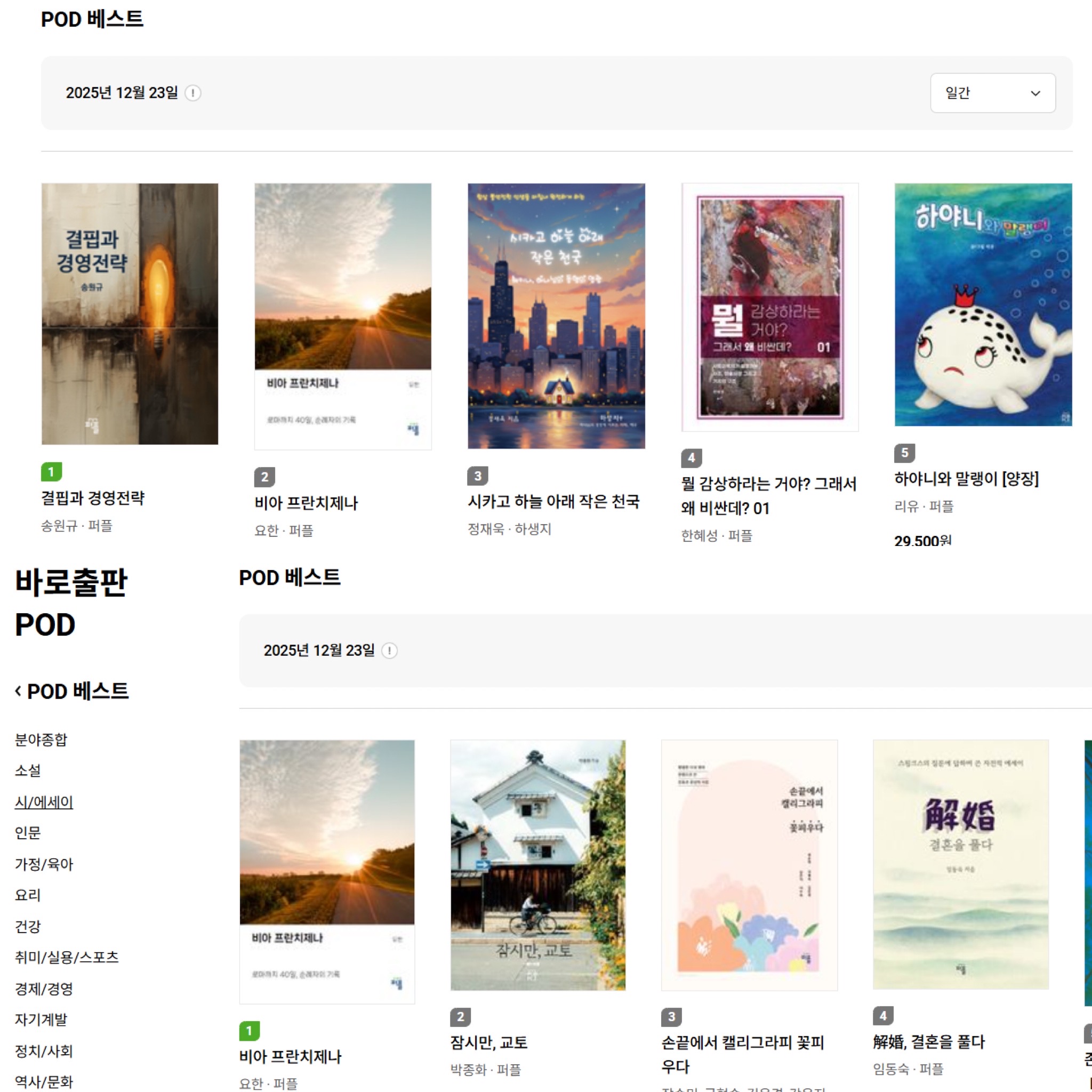Click the 비아 프란치제나 title under rank 2

click(306, 502)
